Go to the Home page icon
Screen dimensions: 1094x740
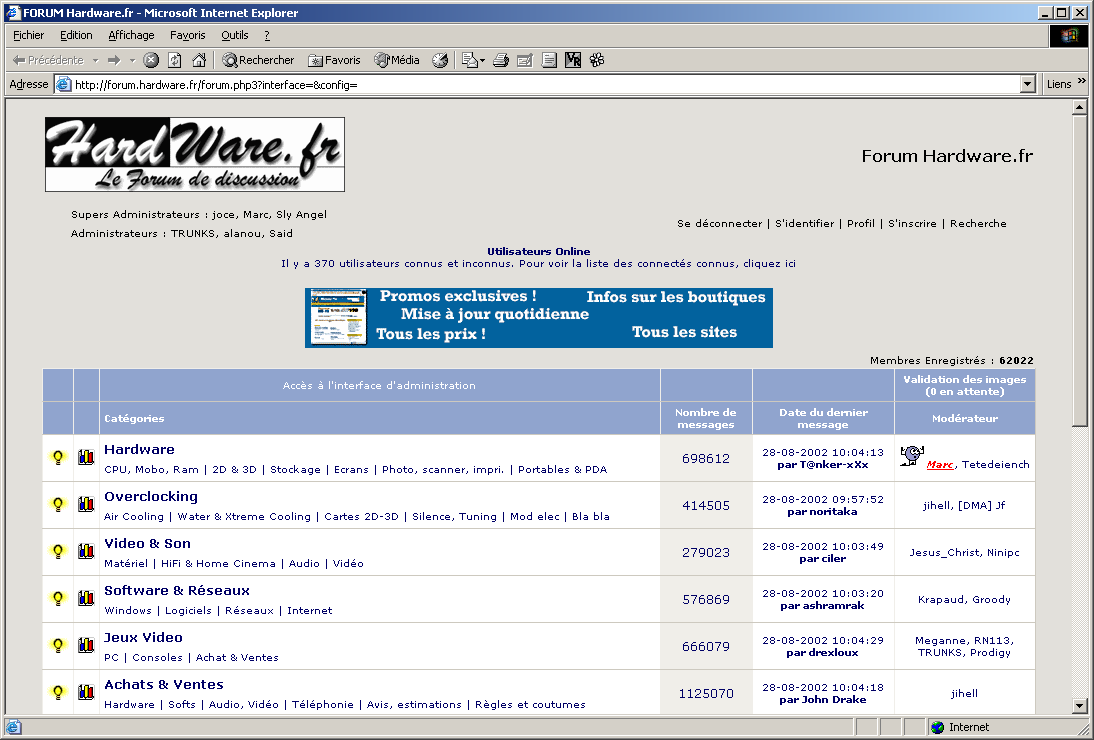[x=199, y=60]
